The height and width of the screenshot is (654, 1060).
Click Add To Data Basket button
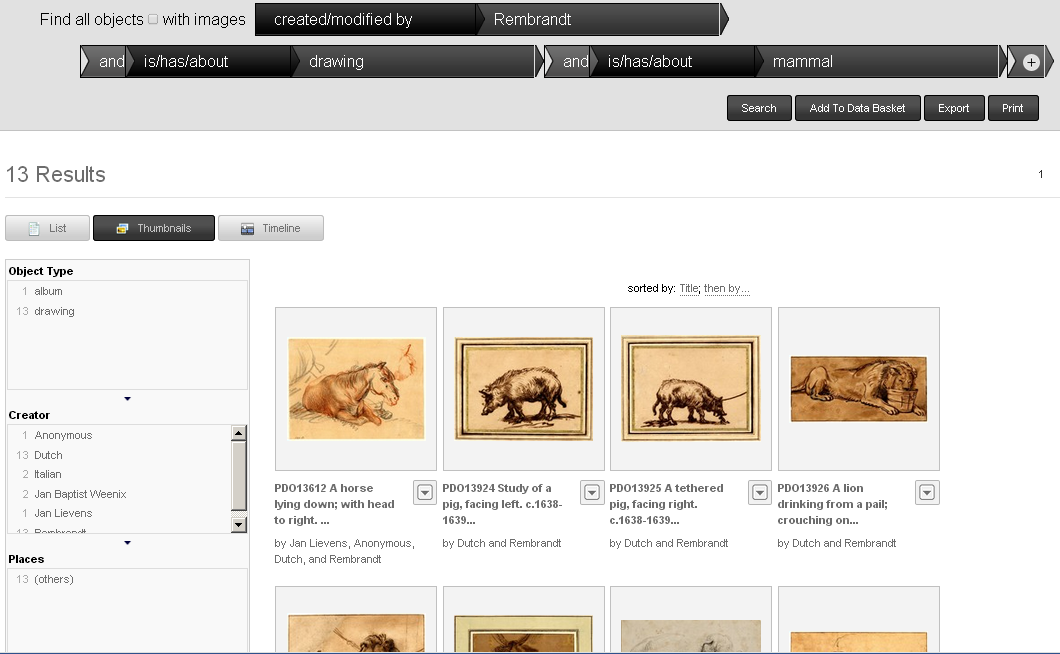(857, 108)
